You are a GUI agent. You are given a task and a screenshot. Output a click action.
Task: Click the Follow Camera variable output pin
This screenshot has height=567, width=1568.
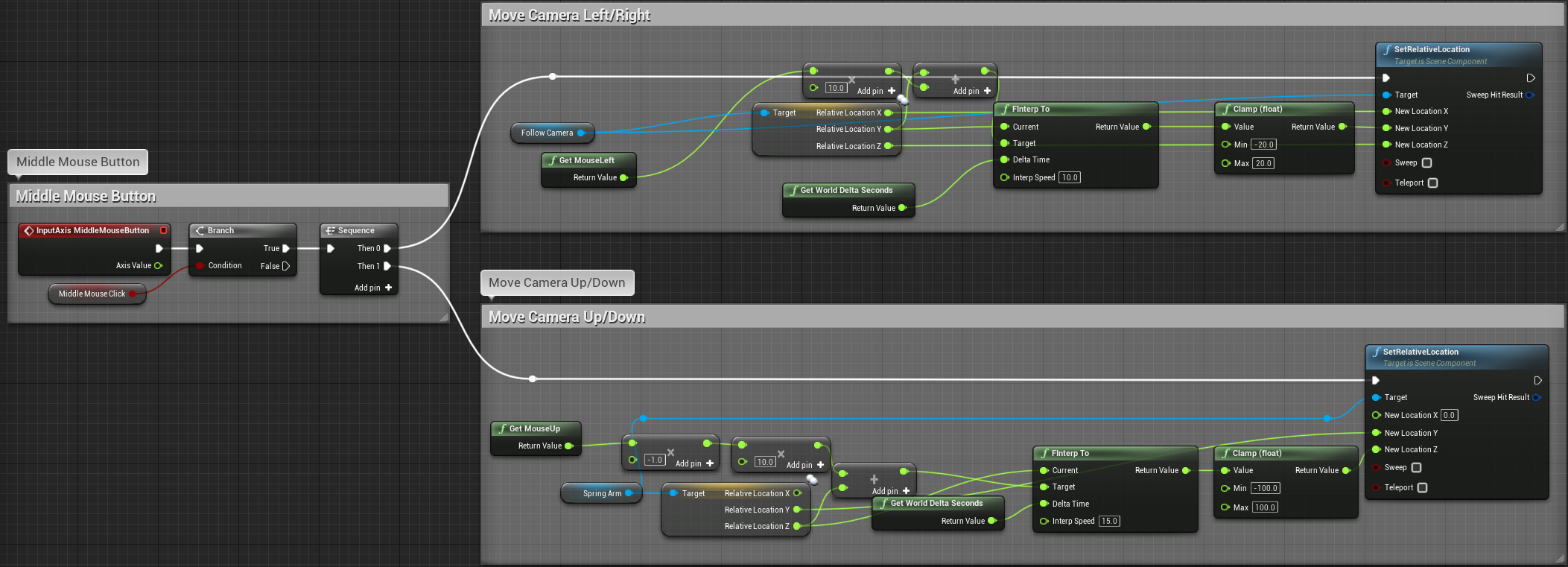coord(581,133)
